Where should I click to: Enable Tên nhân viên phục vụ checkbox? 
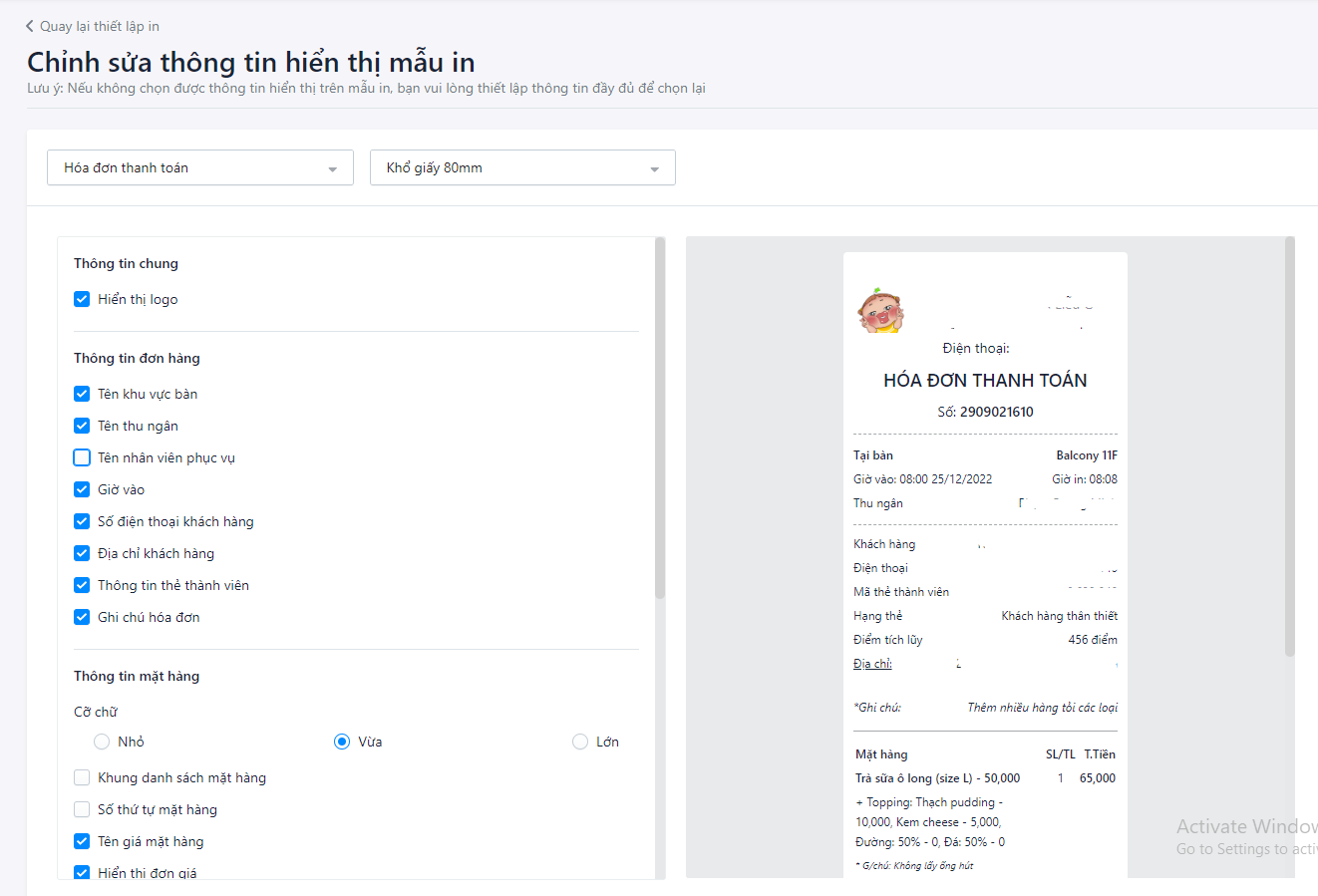82,457
